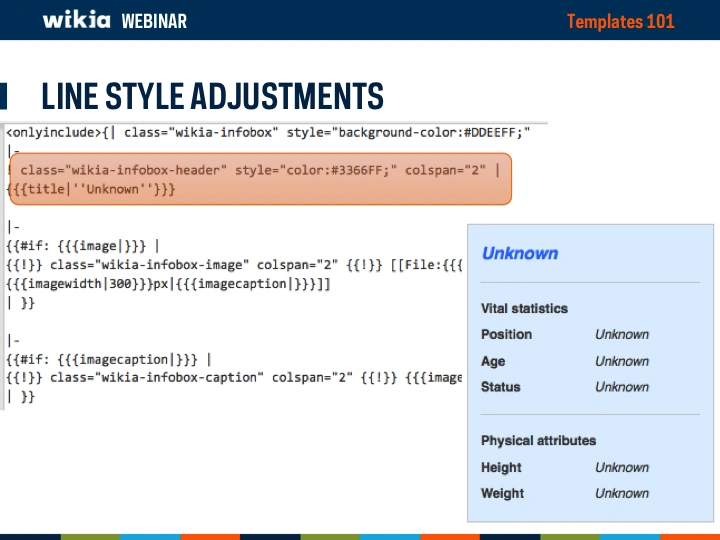Click the Height label in the infobox
Image resolution: width=720 pixels, height=540 pixels.
(x=501, y=467)
